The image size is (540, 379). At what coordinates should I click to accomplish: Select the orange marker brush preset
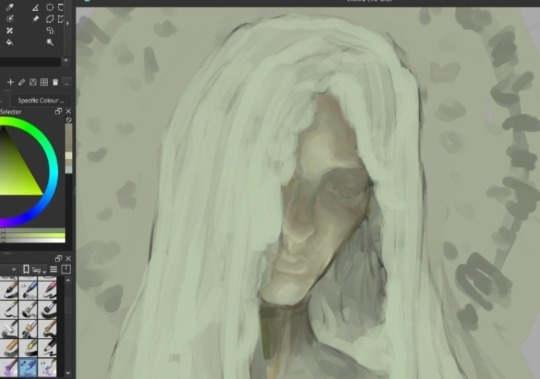point(9,348)
